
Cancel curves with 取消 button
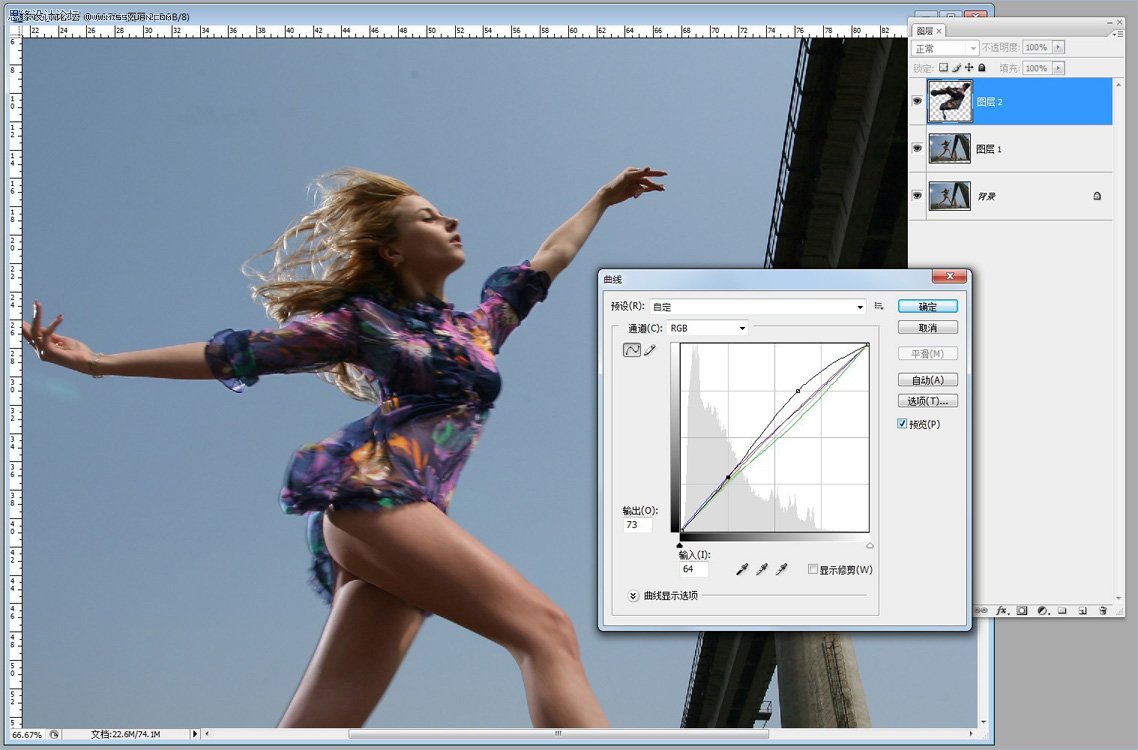point(928,327)
